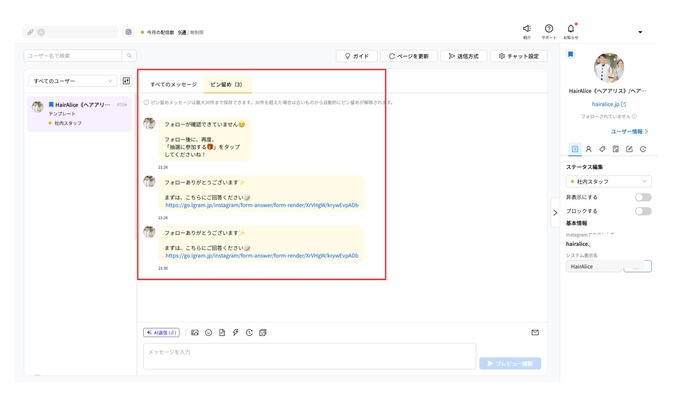Toggle the ブロックする switch
This screenshot has width=700, height=394.
(643, 211)
